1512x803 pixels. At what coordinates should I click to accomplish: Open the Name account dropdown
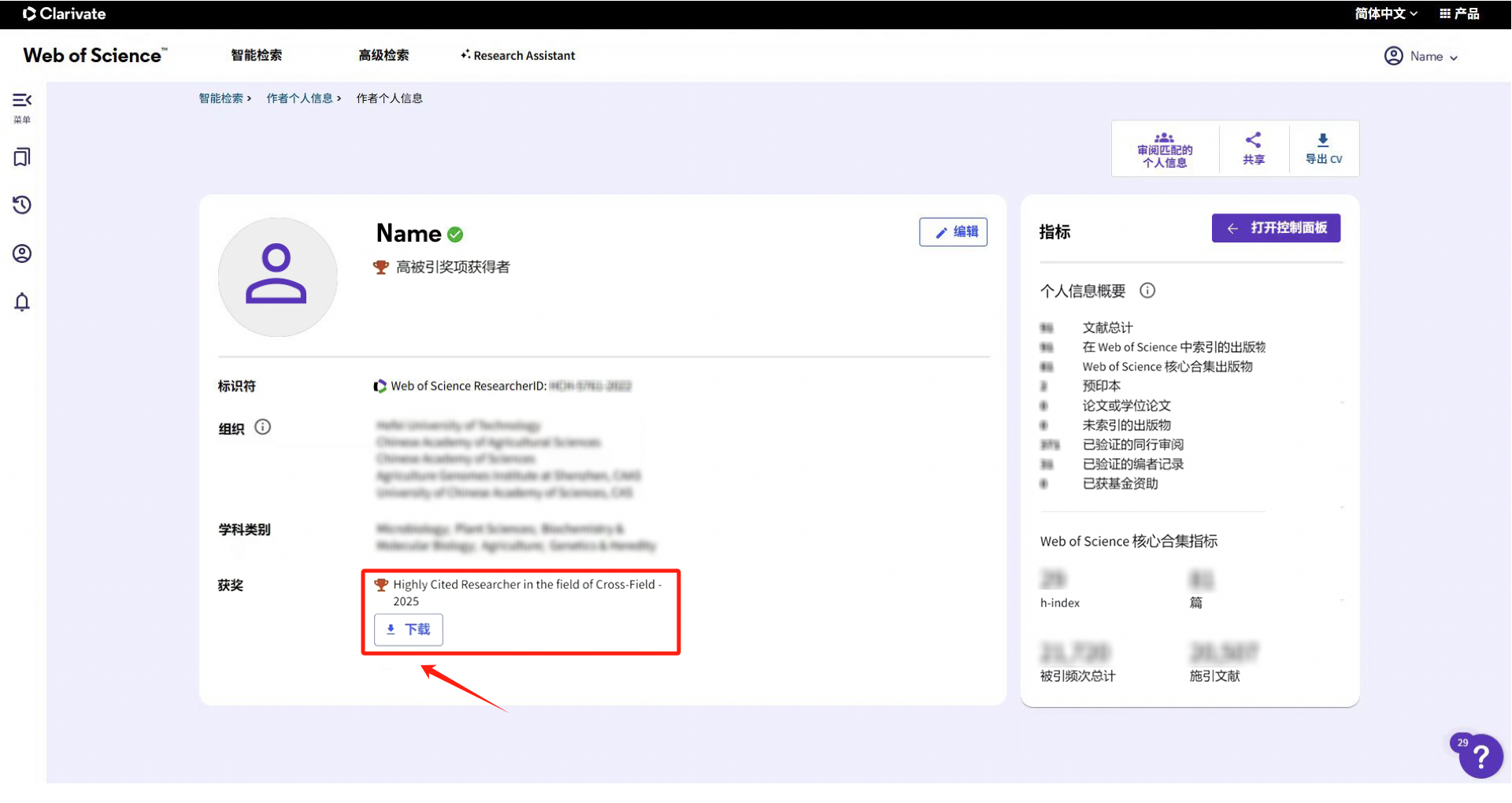click(x=1422, y=56)
